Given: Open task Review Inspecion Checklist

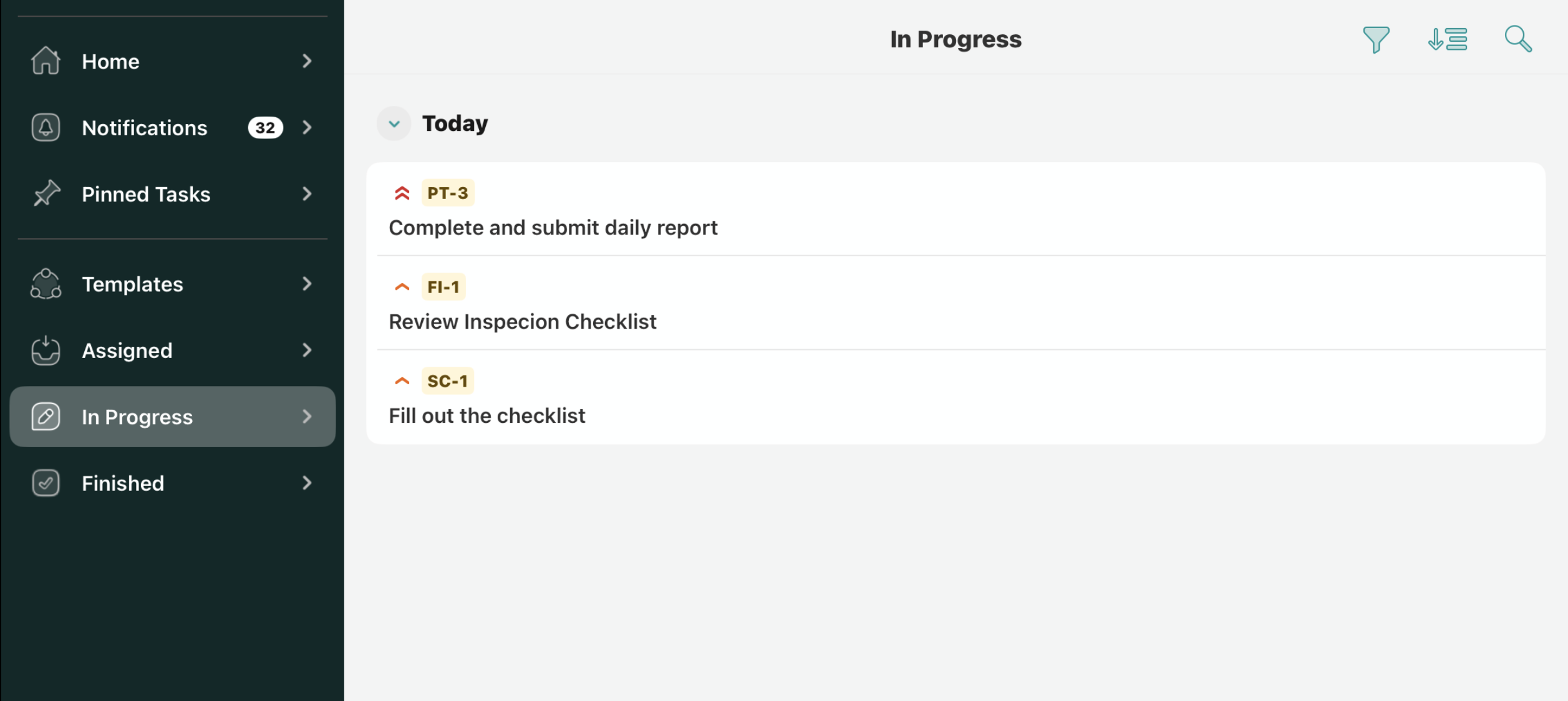Looking at the screenshot, I should (x=523, y=322).
